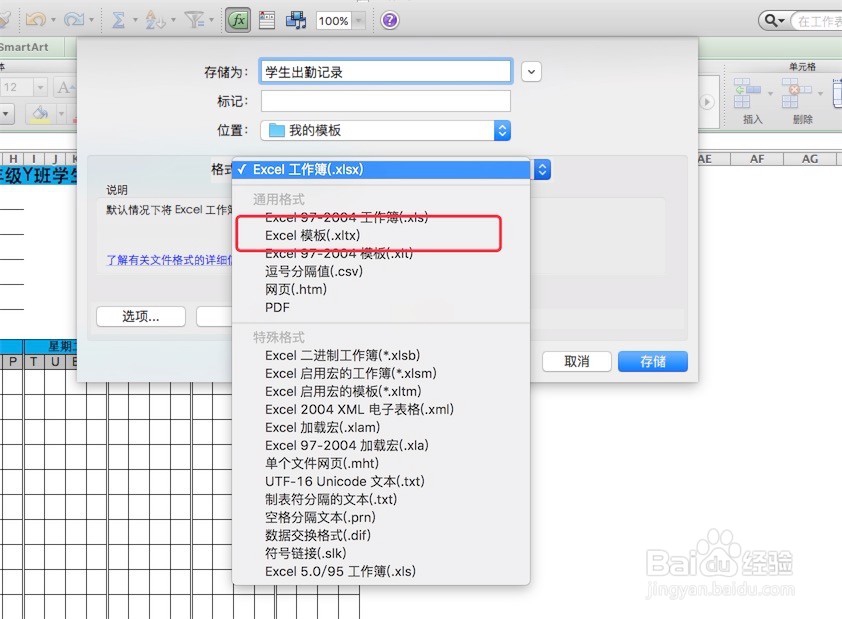Click the 选项... options button
The image size is (842, 619).
tap(141, 316)
